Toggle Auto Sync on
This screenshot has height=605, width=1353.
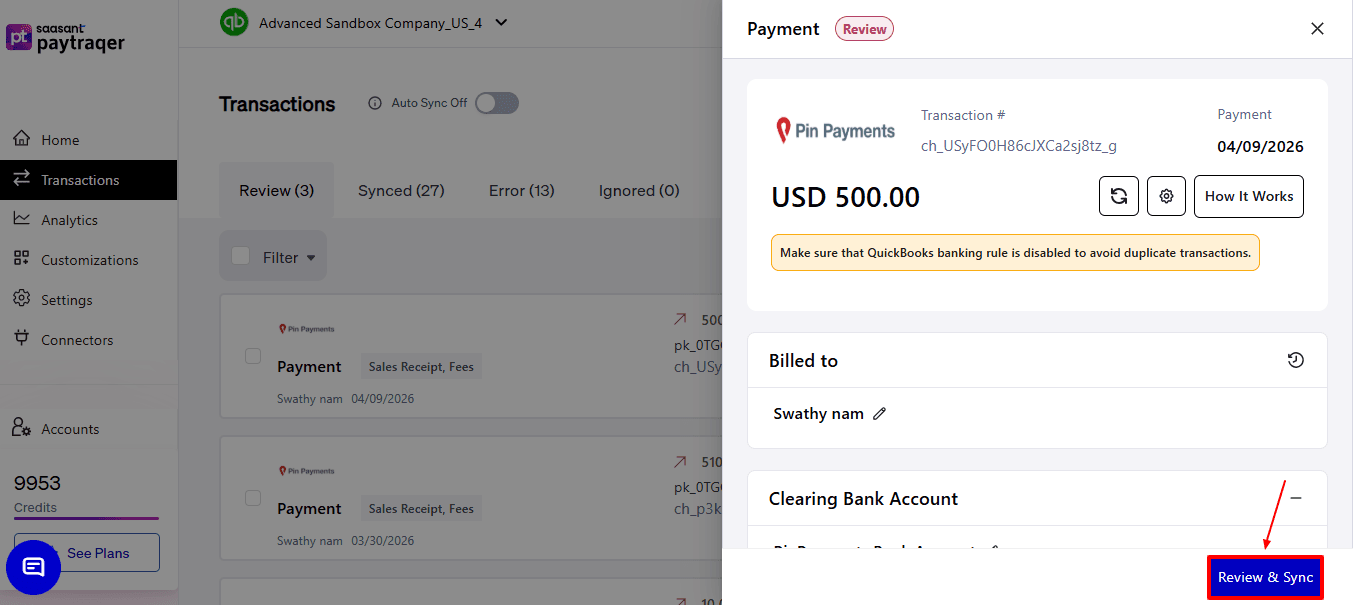click(x=496, y=103)
